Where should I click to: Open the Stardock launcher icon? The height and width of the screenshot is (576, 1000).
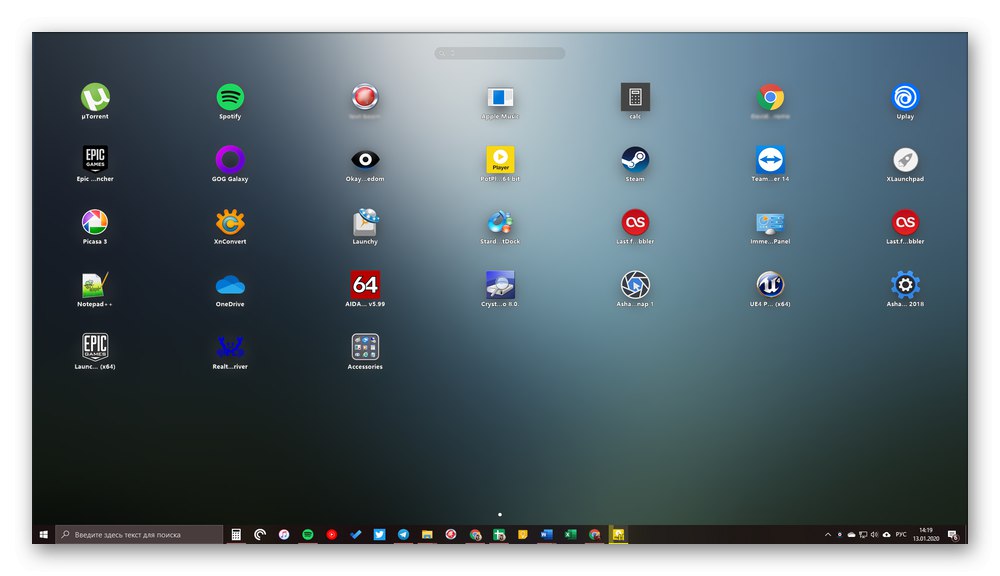[x=500, y=222]
